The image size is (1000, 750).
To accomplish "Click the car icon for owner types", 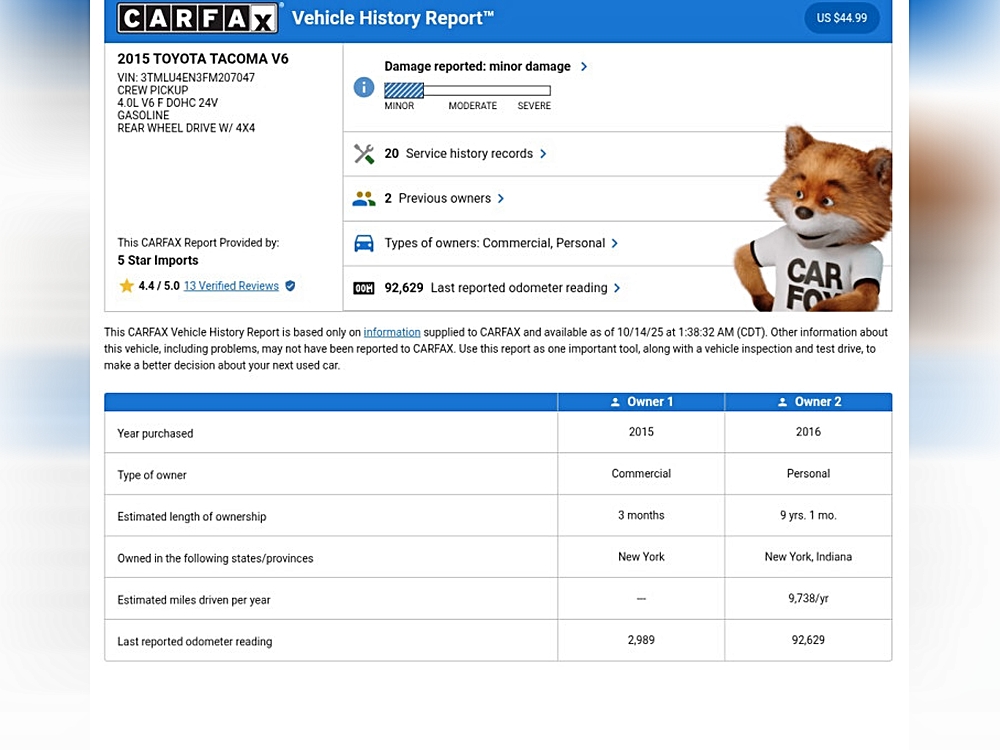I will pyautogui.click(x=364, y=243).
